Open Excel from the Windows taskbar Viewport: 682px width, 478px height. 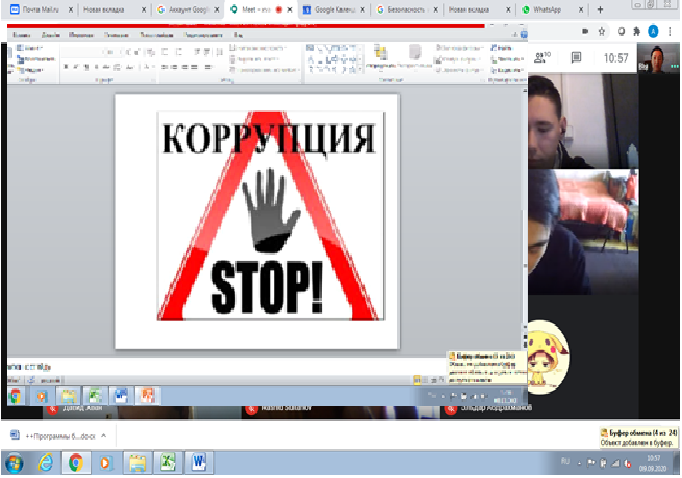168,463
